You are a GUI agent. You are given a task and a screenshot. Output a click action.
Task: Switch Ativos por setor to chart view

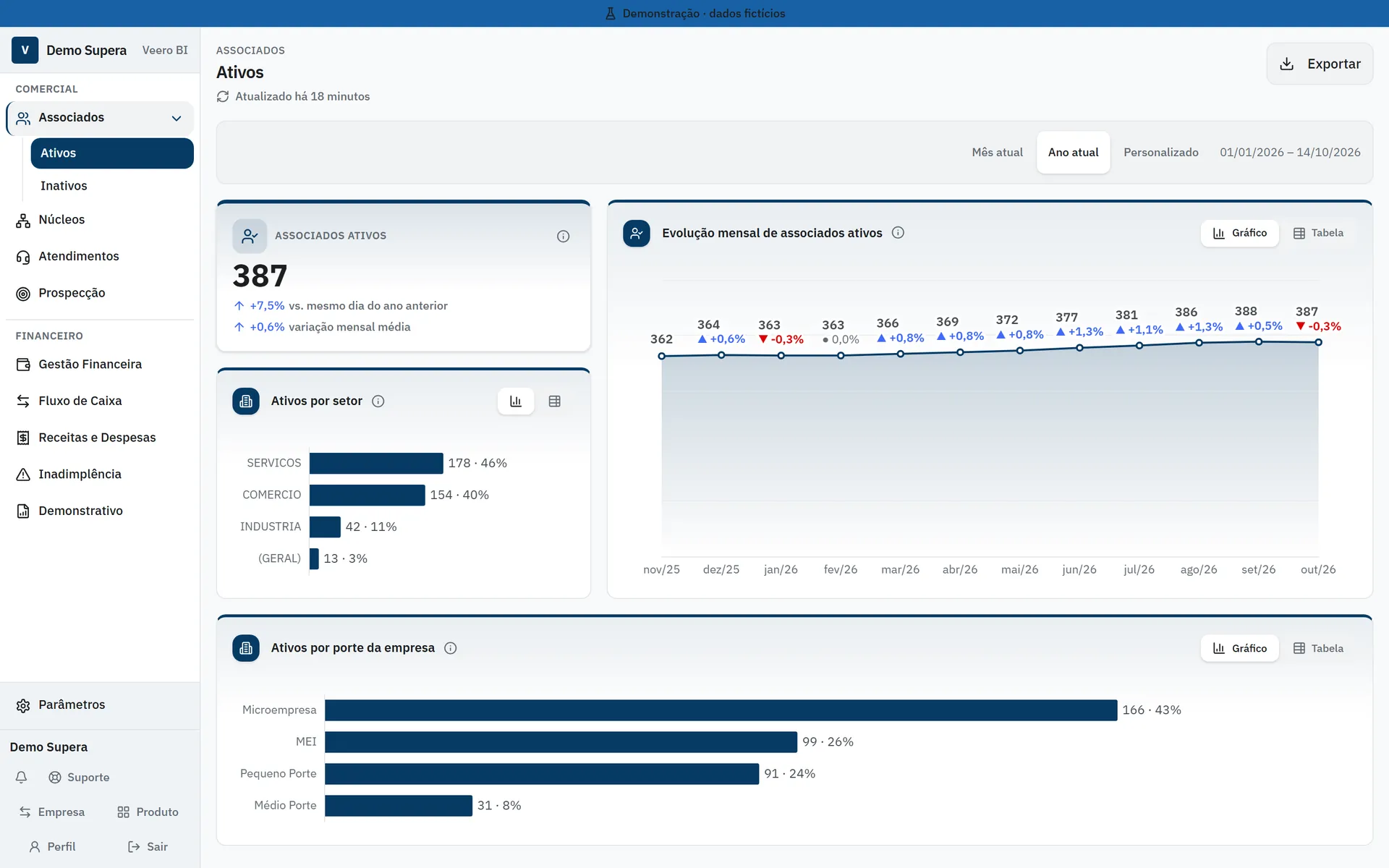tap(516, 401)
